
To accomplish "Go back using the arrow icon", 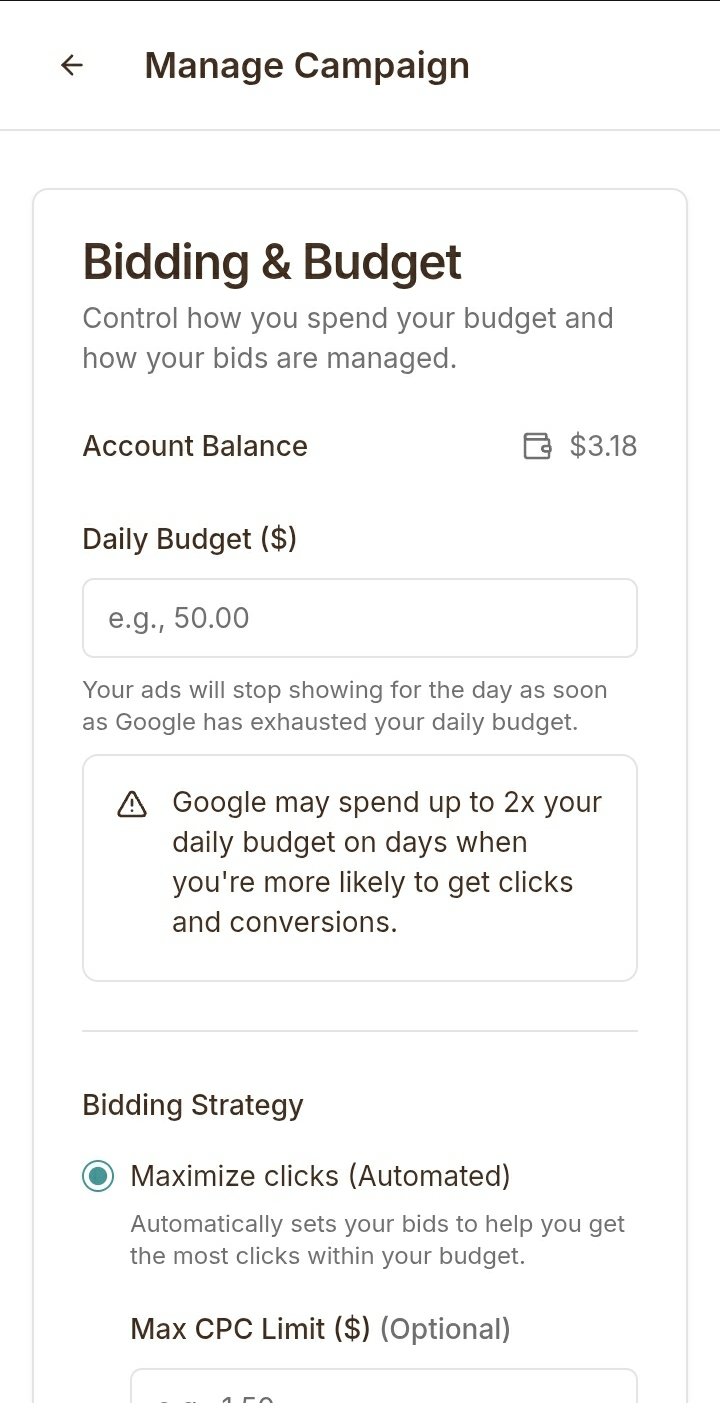I will [72, 66].
